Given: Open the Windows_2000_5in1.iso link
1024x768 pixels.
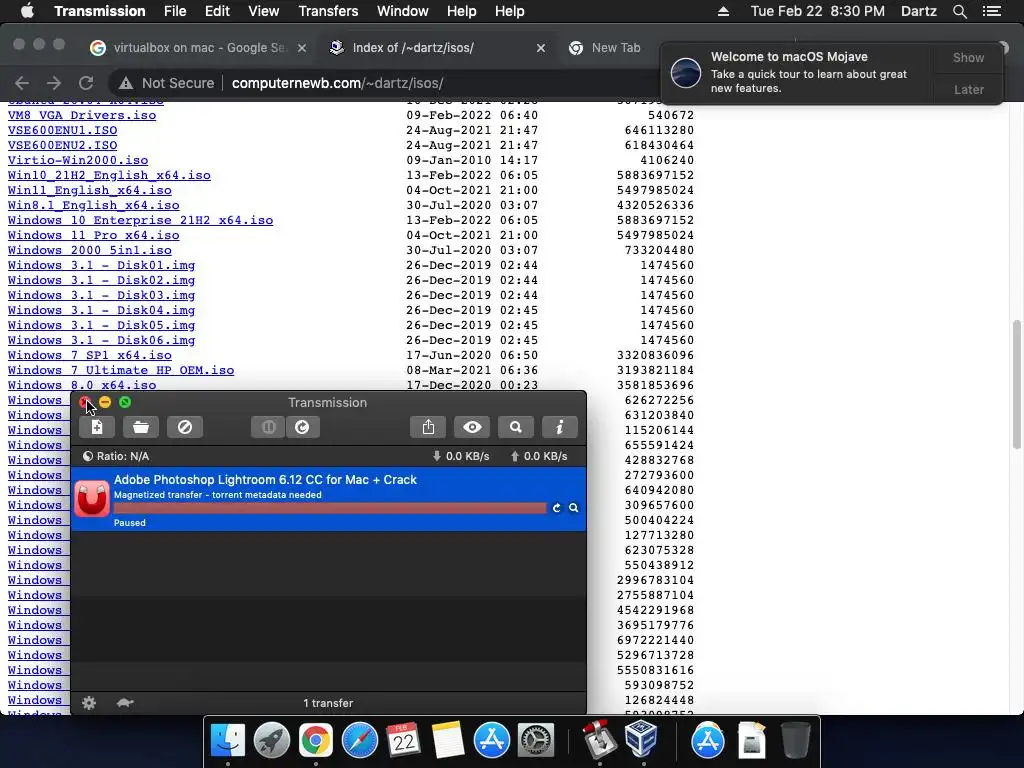Looking at the screenshot, I should click(x=89, y=250).
